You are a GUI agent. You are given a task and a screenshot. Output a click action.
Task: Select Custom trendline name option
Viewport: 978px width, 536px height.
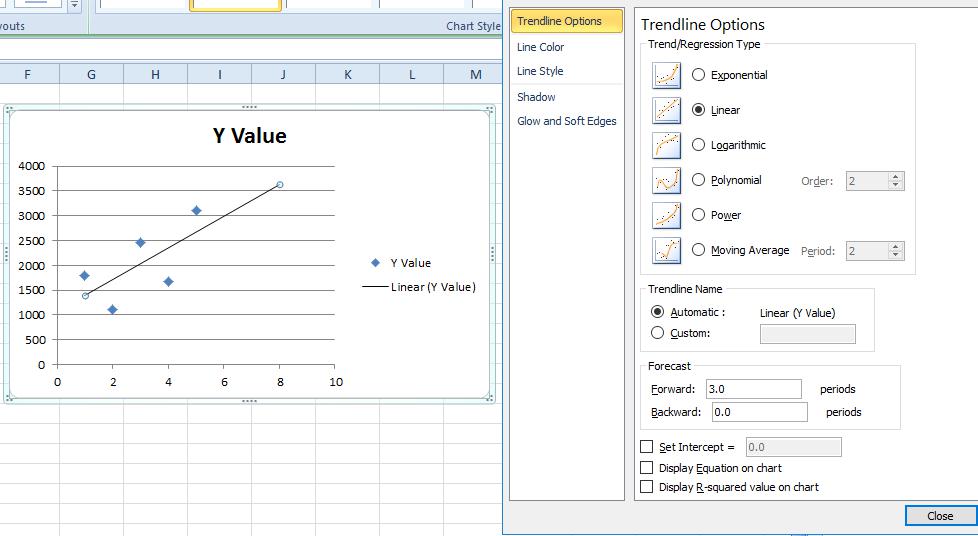click(x=657, y=333)
